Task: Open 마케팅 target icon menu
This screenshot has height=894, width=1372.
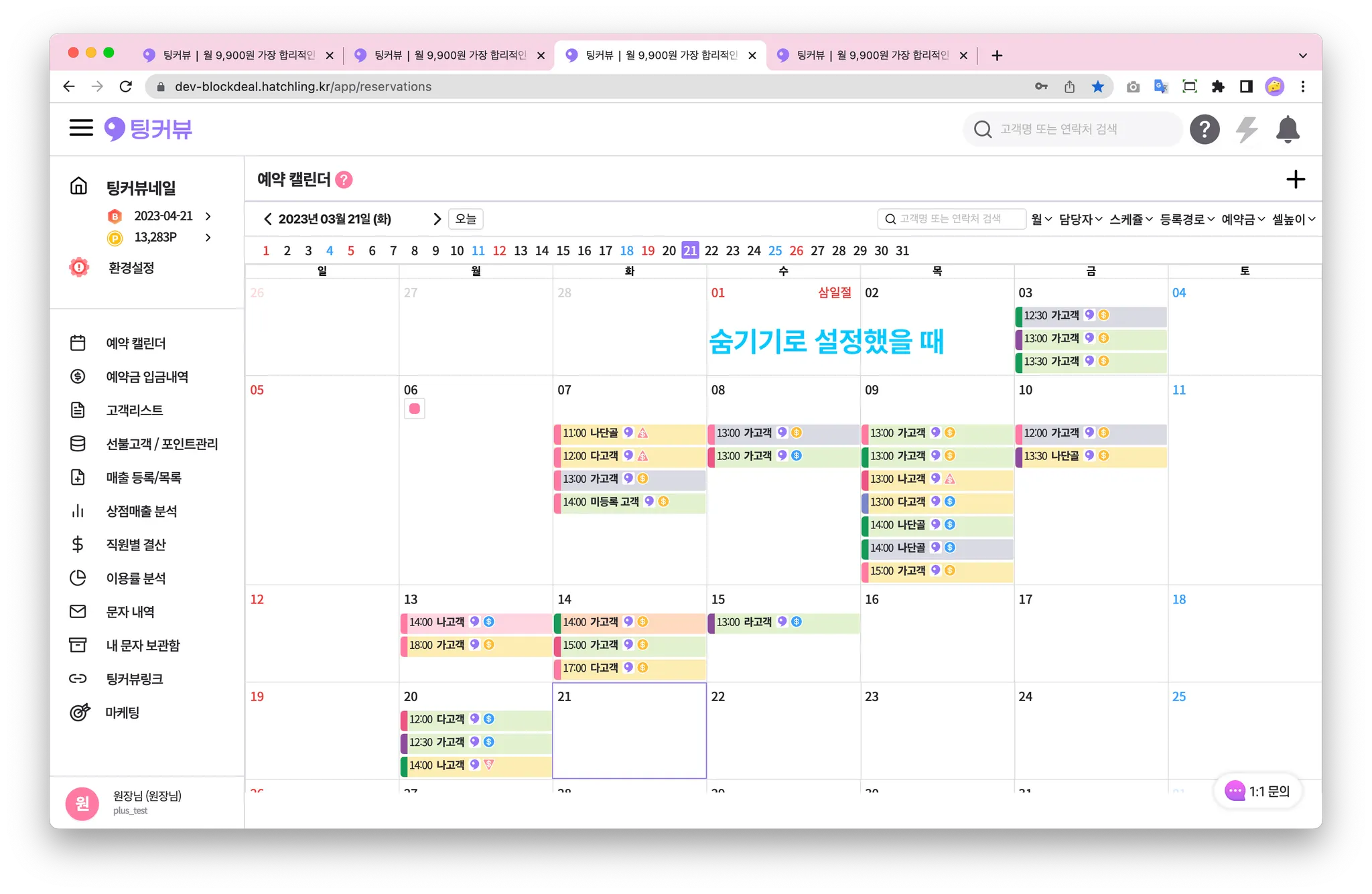Action: coord(80,713)
